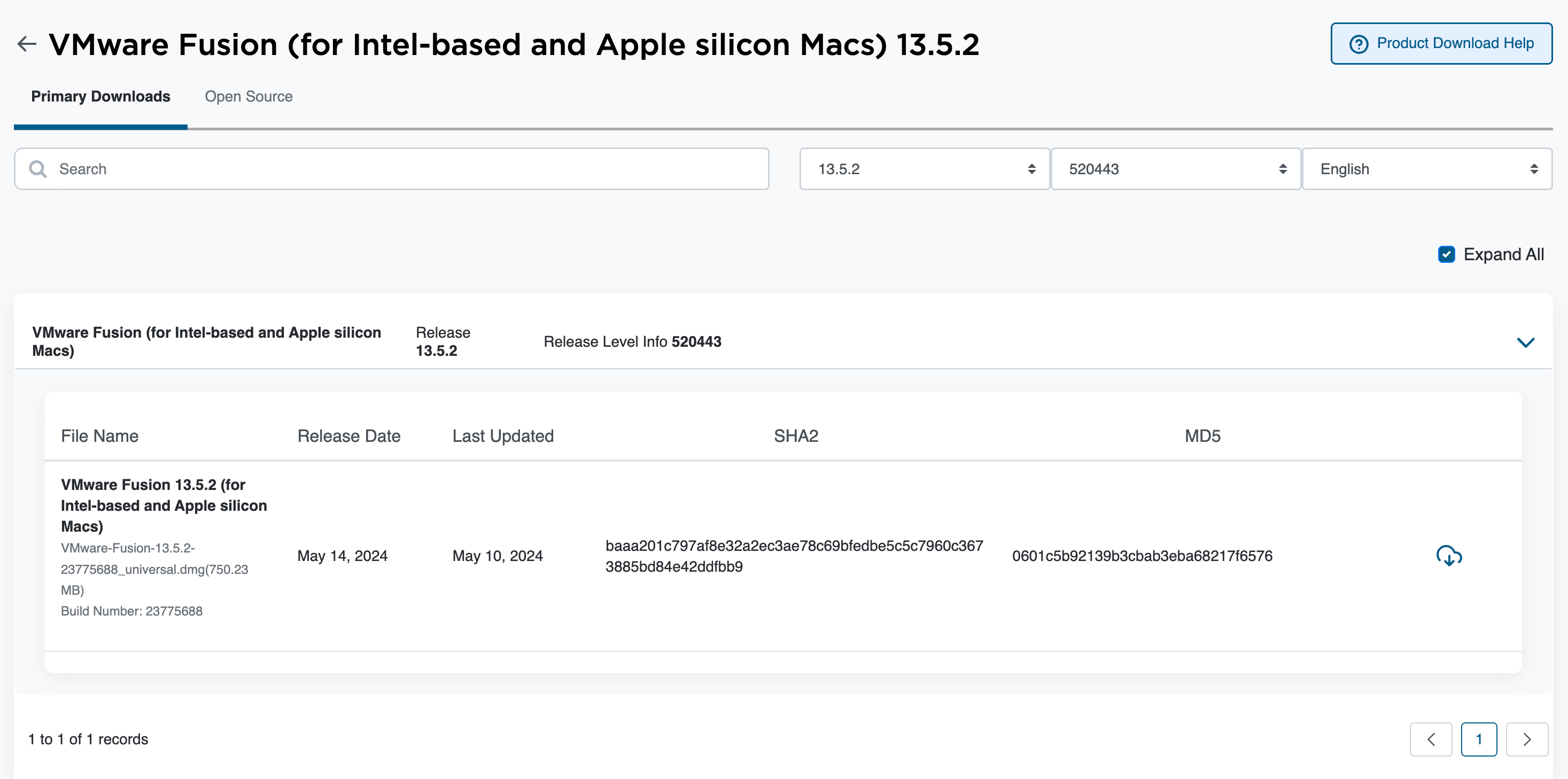Collapse the VMware Fusion release section chevron
The width and height of the screenshot is (1568, 779).
[x=1525, y=342]
